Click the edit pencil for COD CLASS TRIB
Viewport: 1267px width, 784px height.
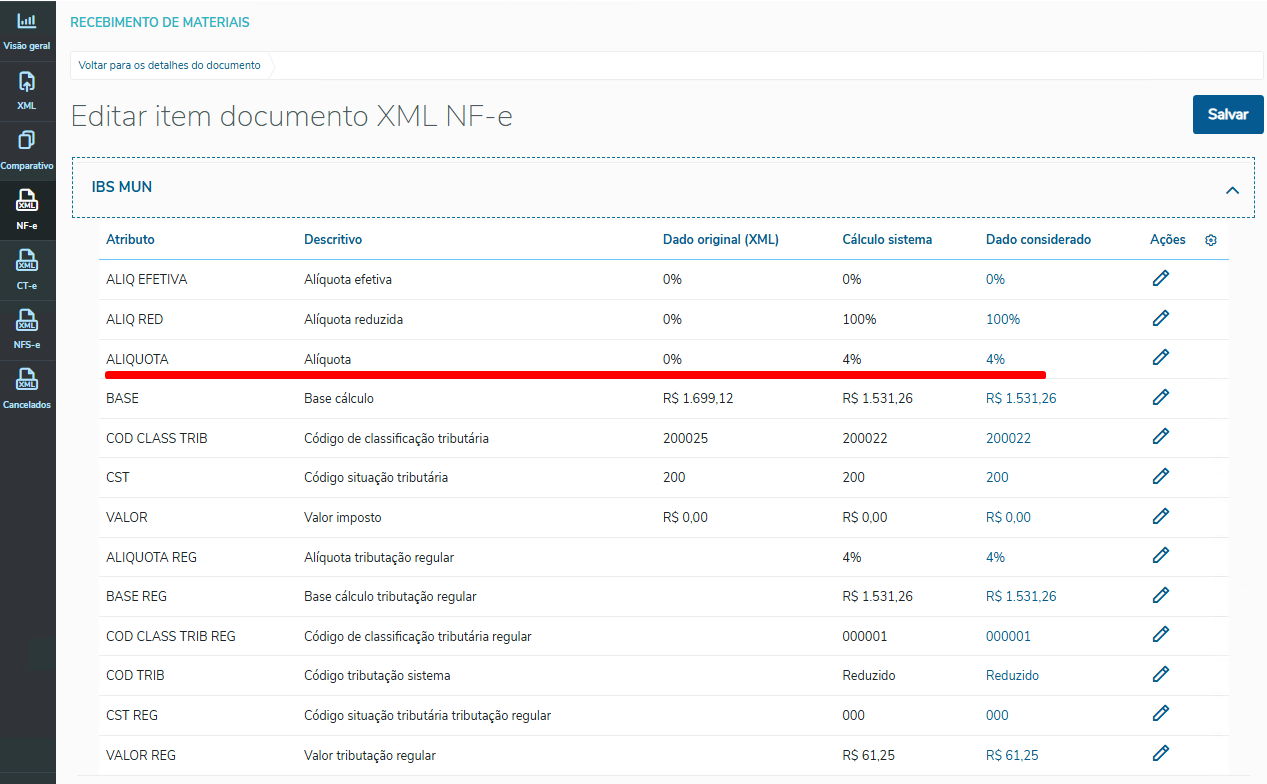coord(1160,437)
